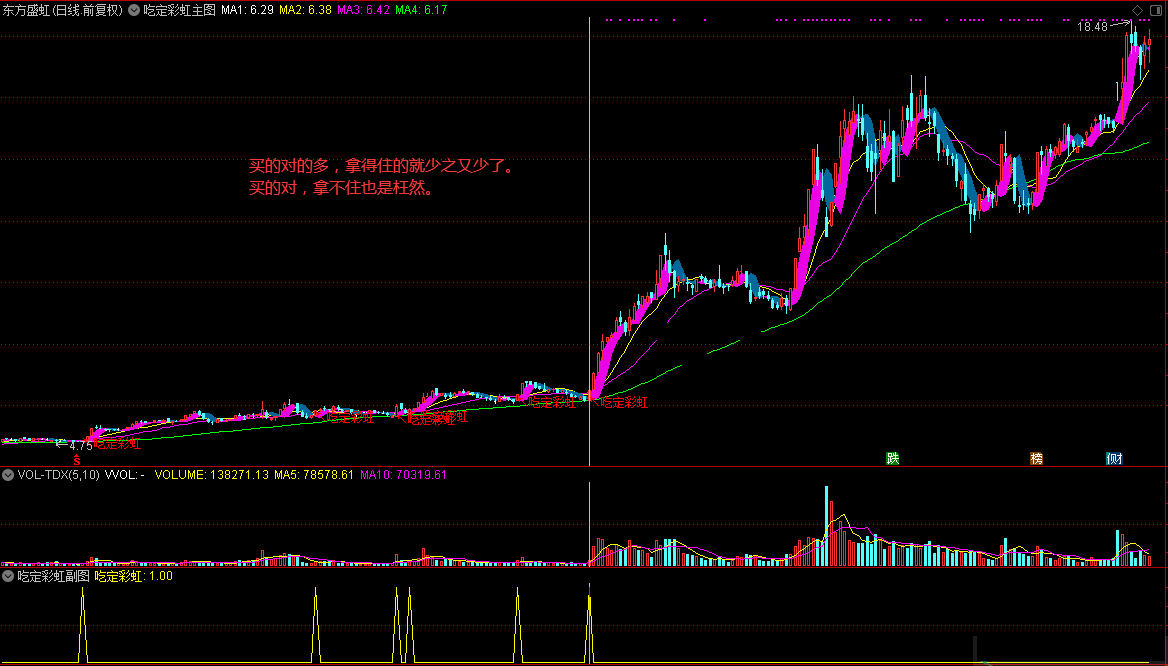Click the panel layout icon at top-right
This screenshot has width=1168, height=666.
pos(1154,10)
